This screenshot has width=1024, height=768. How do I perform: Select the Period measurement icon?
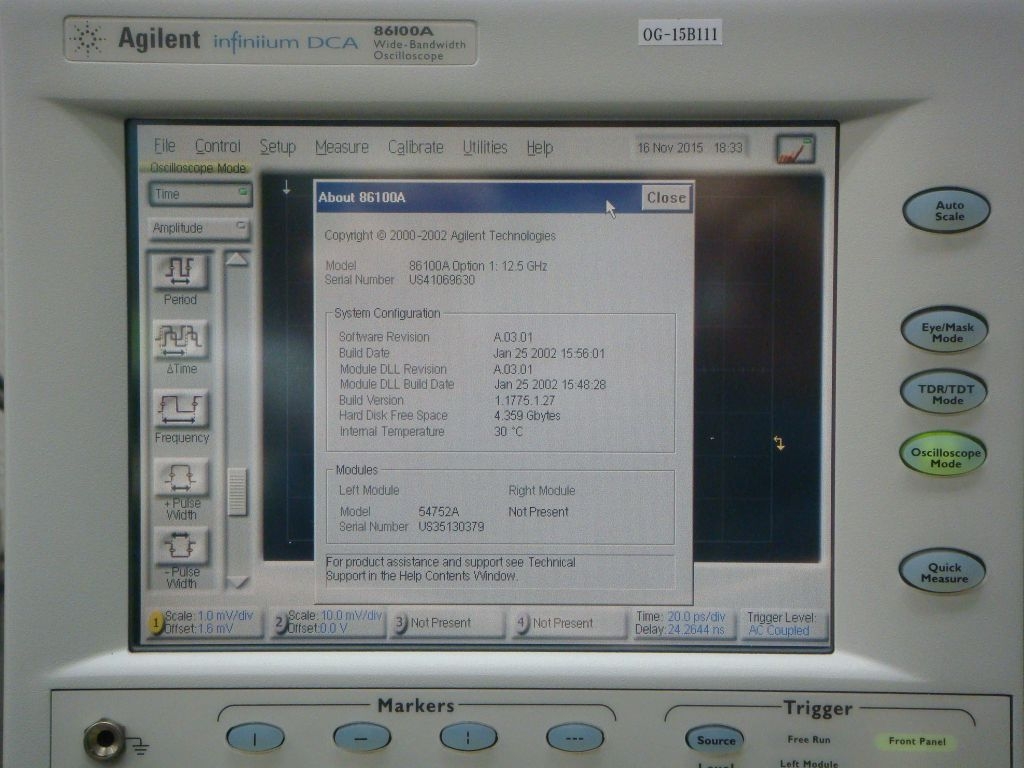click(x=180, y=272)
